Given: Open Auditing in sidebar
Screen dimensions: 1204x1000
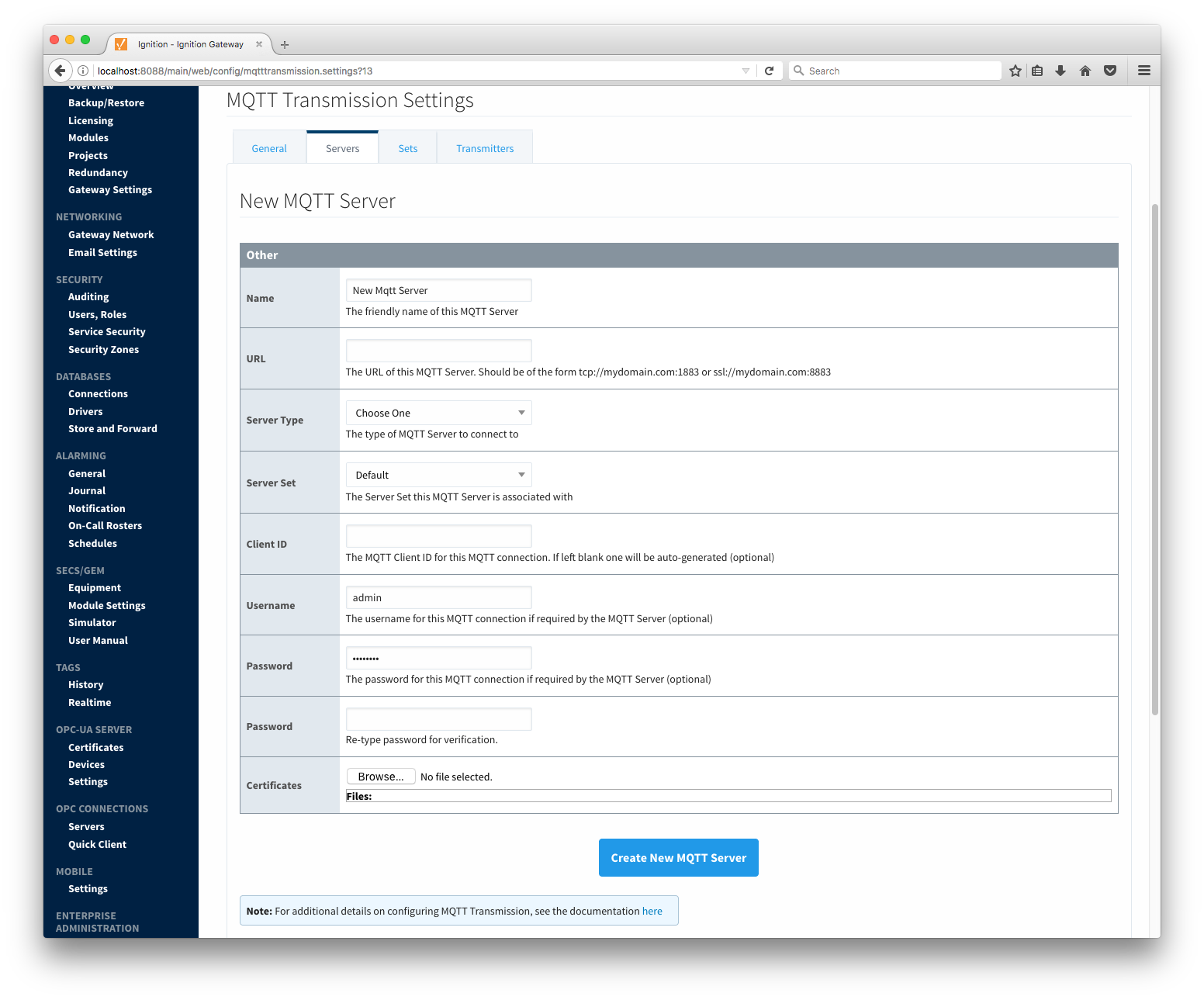Looking at the screenshot, I should (x=88, y=296).
